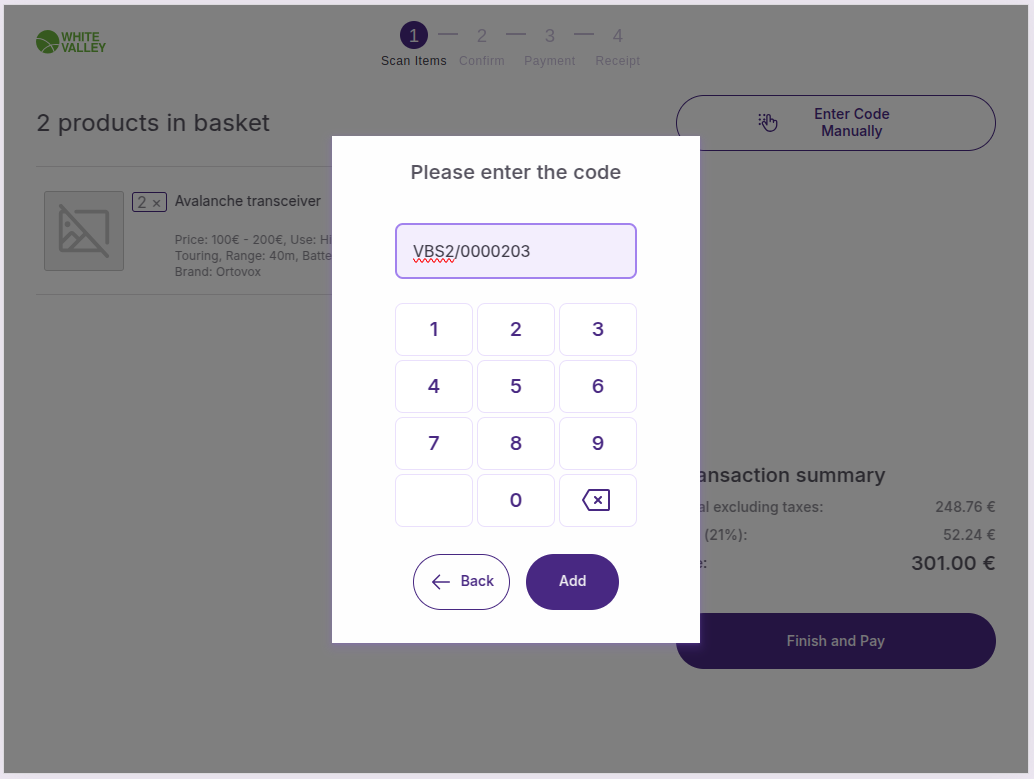The height and width of the screenshot is (779, 1034).
Task: Click the missing image placeholder icon
Action: [84, 231]
